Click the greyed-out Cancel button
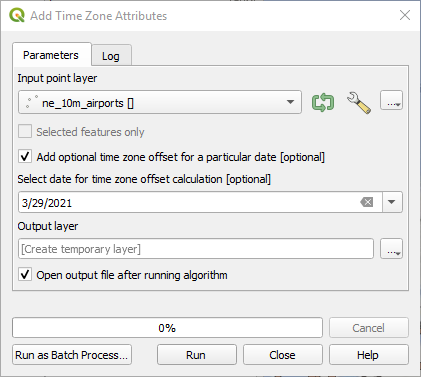421x377 pixels. click(x=368, y=328)
